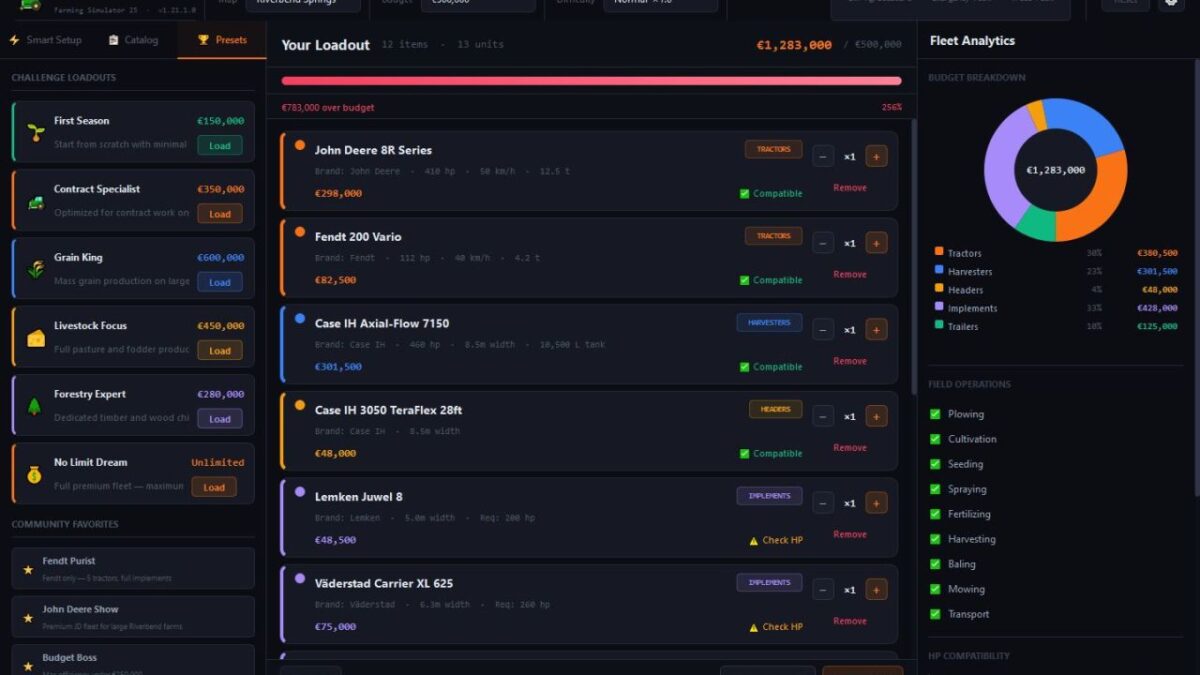This screenshot has height=675, width=1200.
Task: Select the Presets tab
Action: pyautogui.click(x=222, y=40)
